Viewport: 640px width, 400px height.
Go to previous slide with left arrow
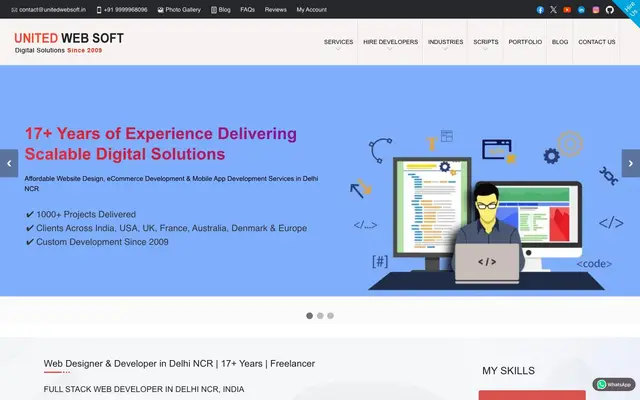pos(9,163)
